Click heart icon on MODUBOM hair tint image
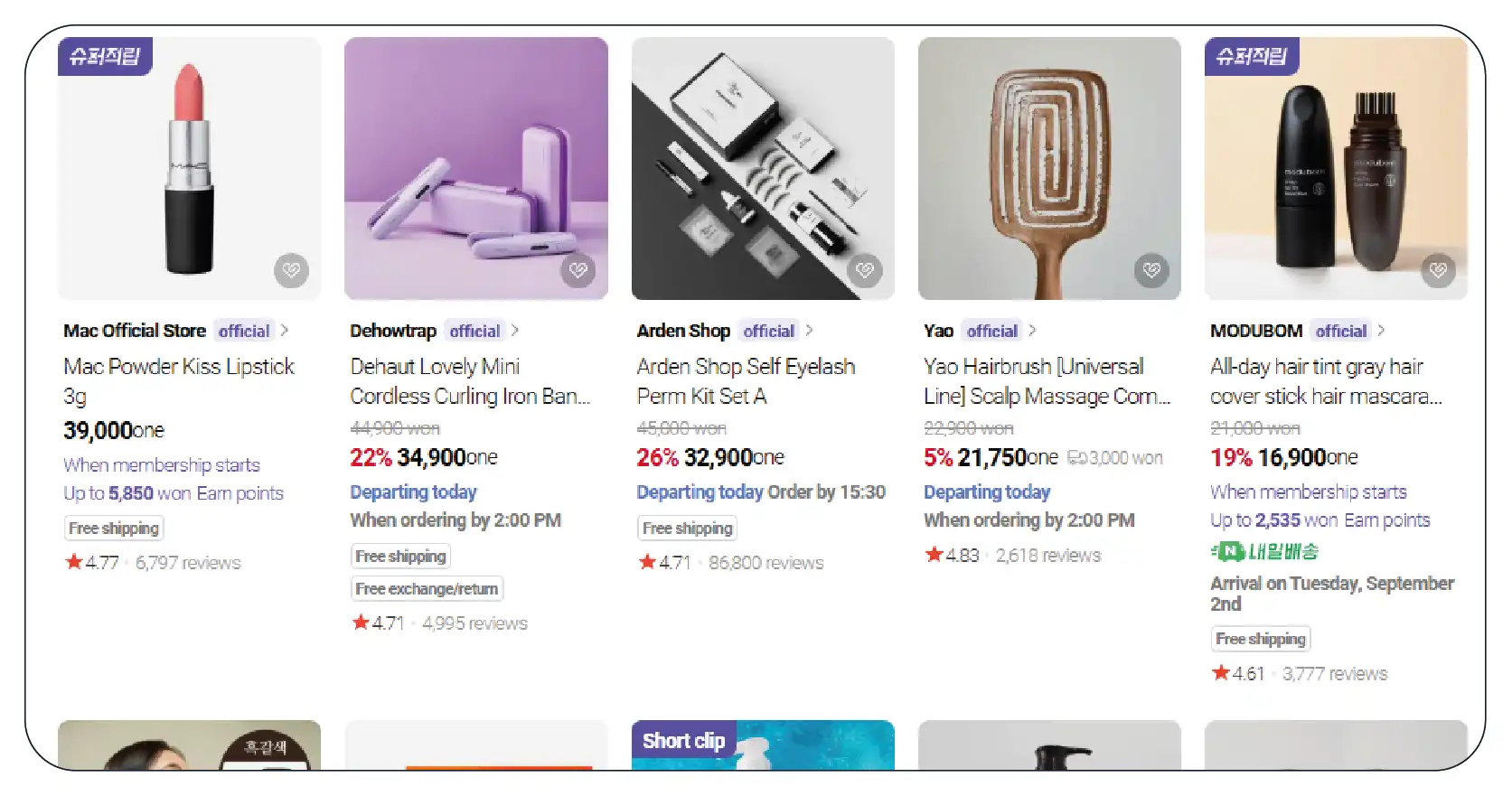The height and width of the screenshot is (796, 1512). [x=1438, y=270]
